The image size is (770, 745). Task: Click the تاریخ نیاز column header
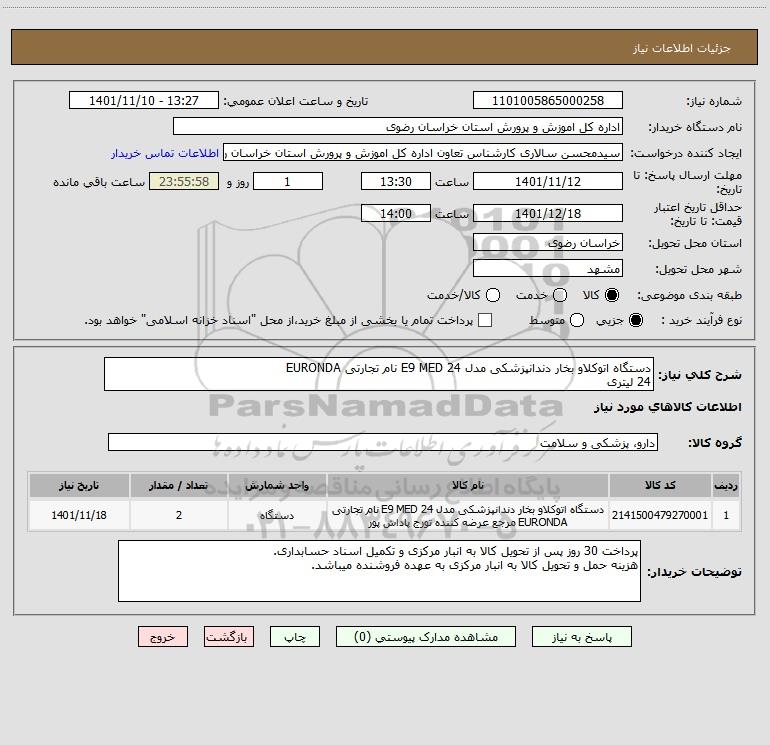[x=79, y=486]
